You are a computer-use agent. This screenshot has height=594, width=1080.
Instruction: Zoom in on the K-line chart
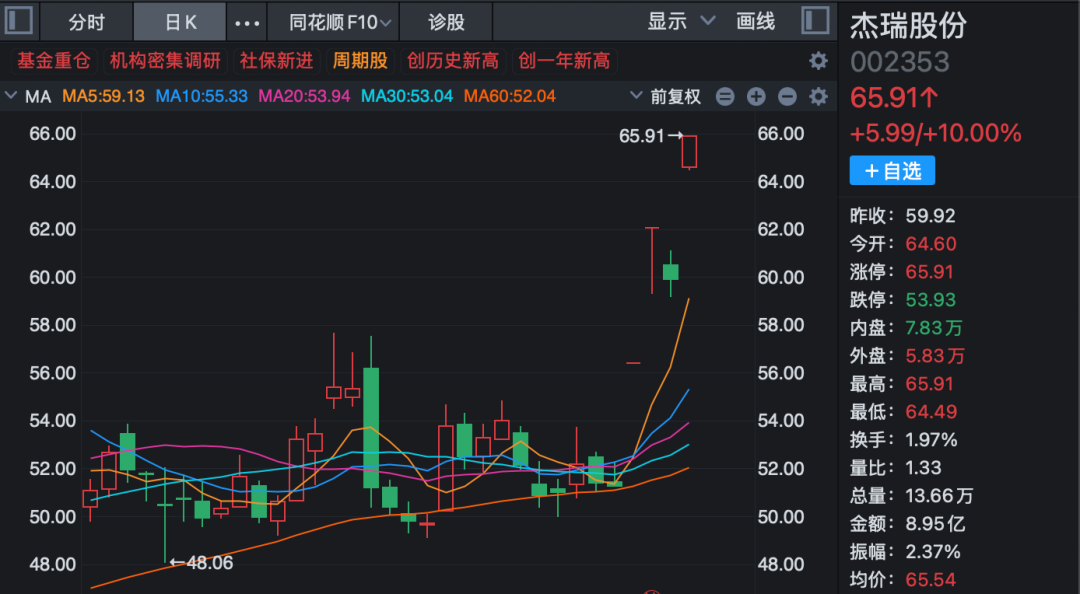pyautogui.click(x=756, y=96)
